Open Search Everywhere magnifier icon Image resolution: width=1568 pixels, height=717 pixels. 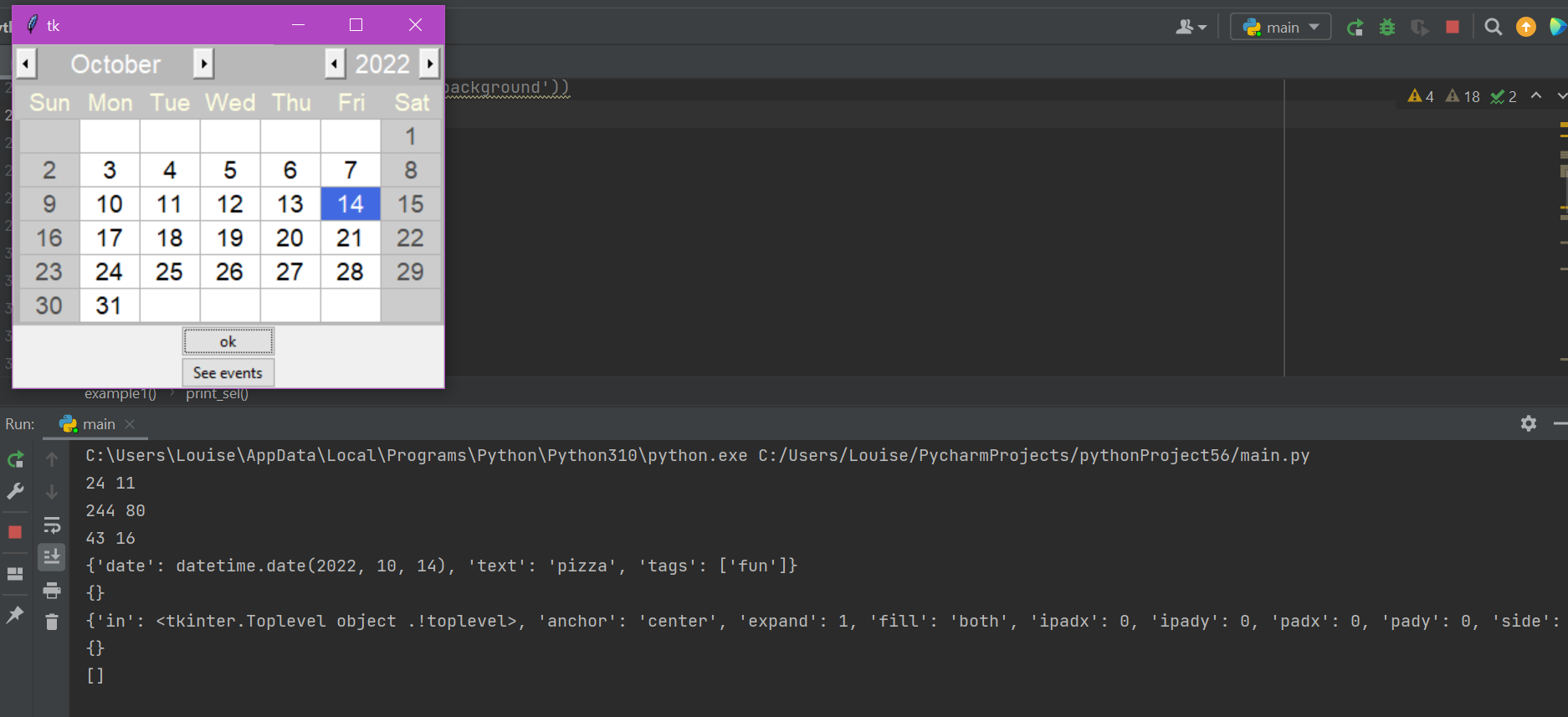click(1493, 28)
